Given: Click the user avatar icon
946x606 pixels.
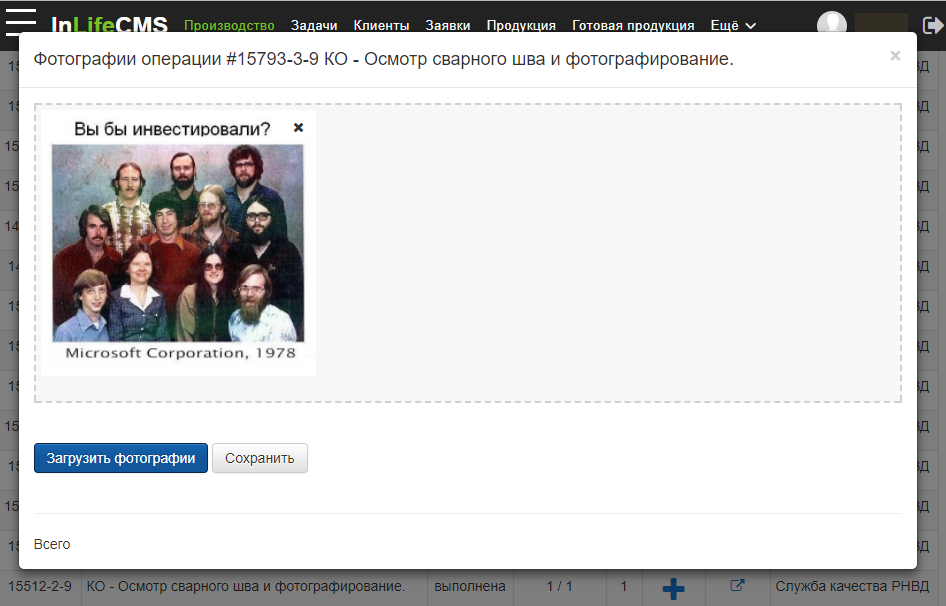Looking at the screenshot, I should pyautogui.click(x=831, y=25).
